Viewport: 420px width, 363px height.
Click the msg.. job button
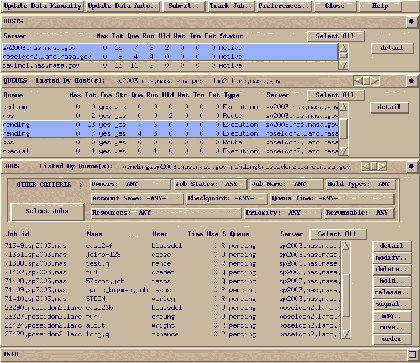pyautogui.click(x=392, y=316)
